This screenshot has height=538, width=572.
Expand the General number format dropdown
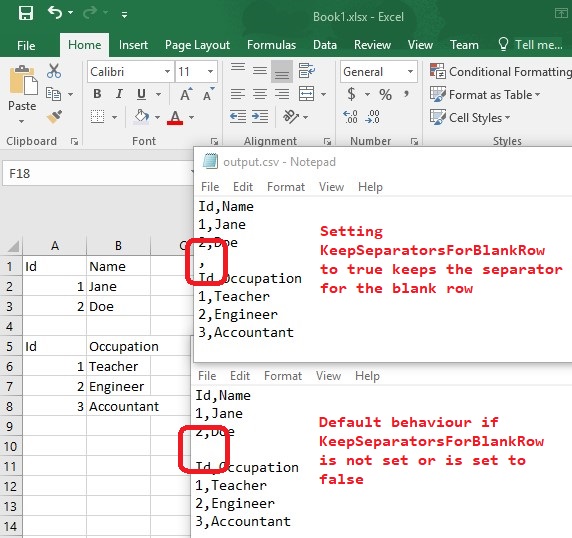click(x=410, y=71)
